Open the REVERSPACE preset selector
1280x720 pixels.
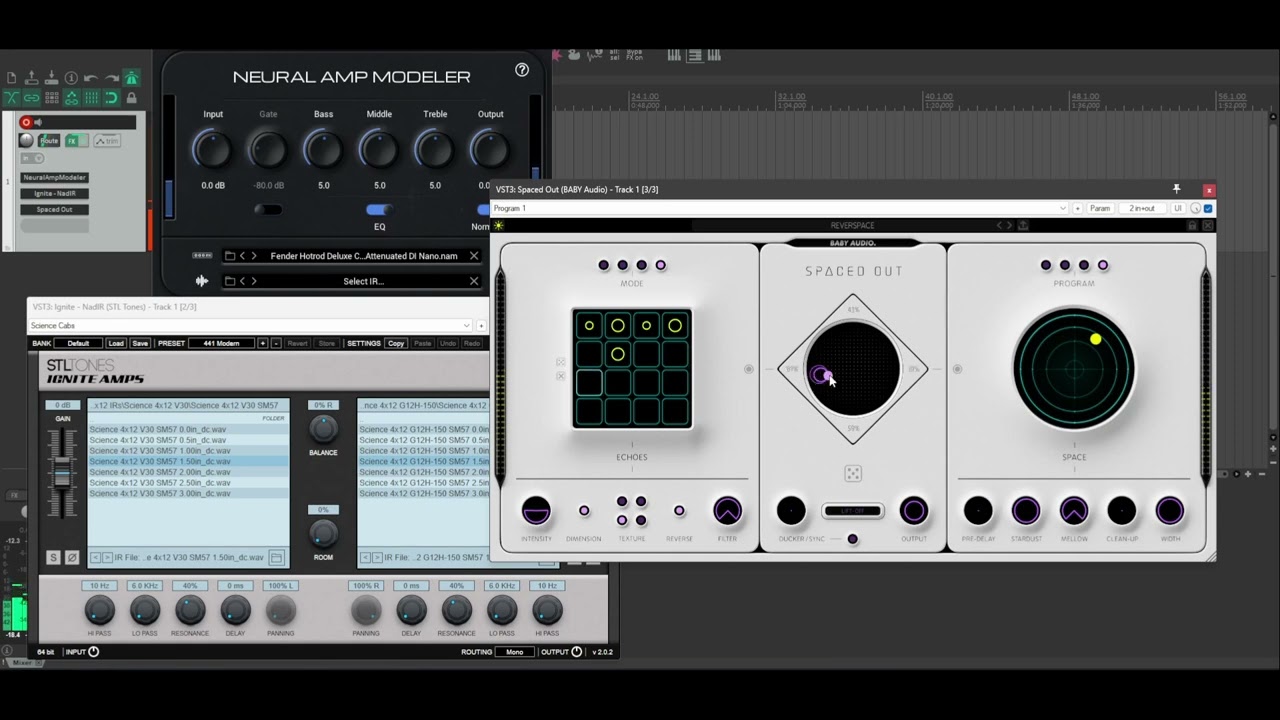tap(852, 225)
